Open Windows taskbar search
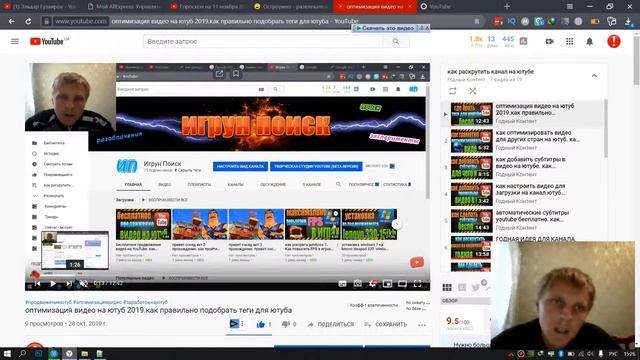This screenshot has height=360, width=640. (22, 353)
